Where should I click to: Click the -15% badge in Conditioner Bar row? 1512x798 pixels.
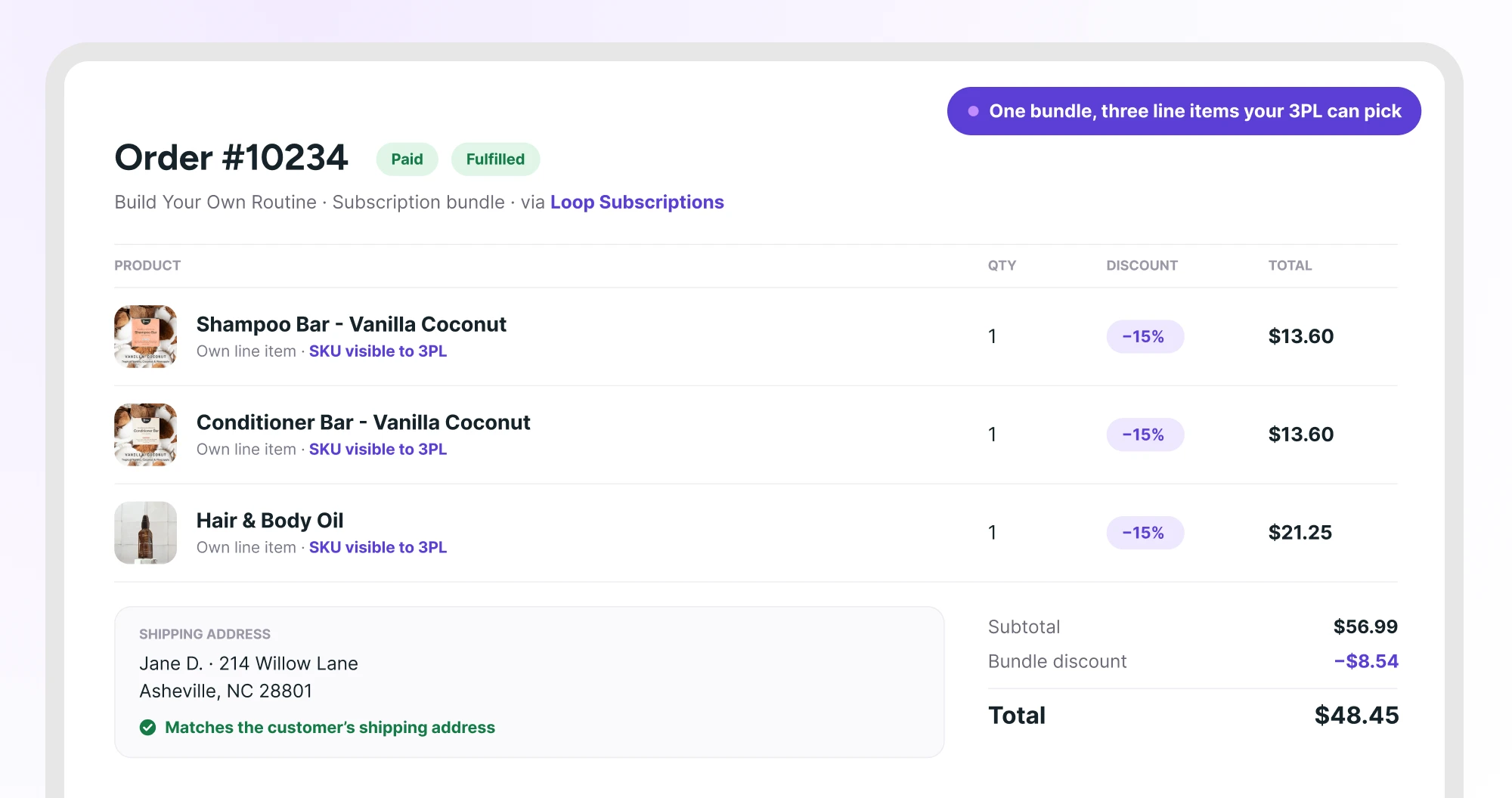click(1145, 435)
